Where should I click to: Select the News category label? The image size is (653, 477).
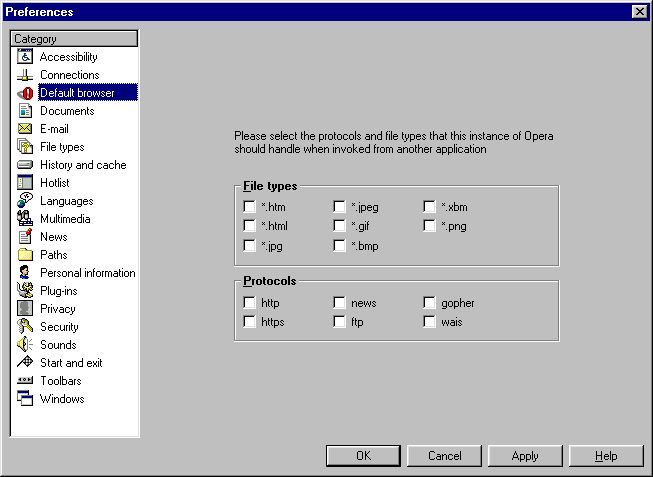pos(54,237)
